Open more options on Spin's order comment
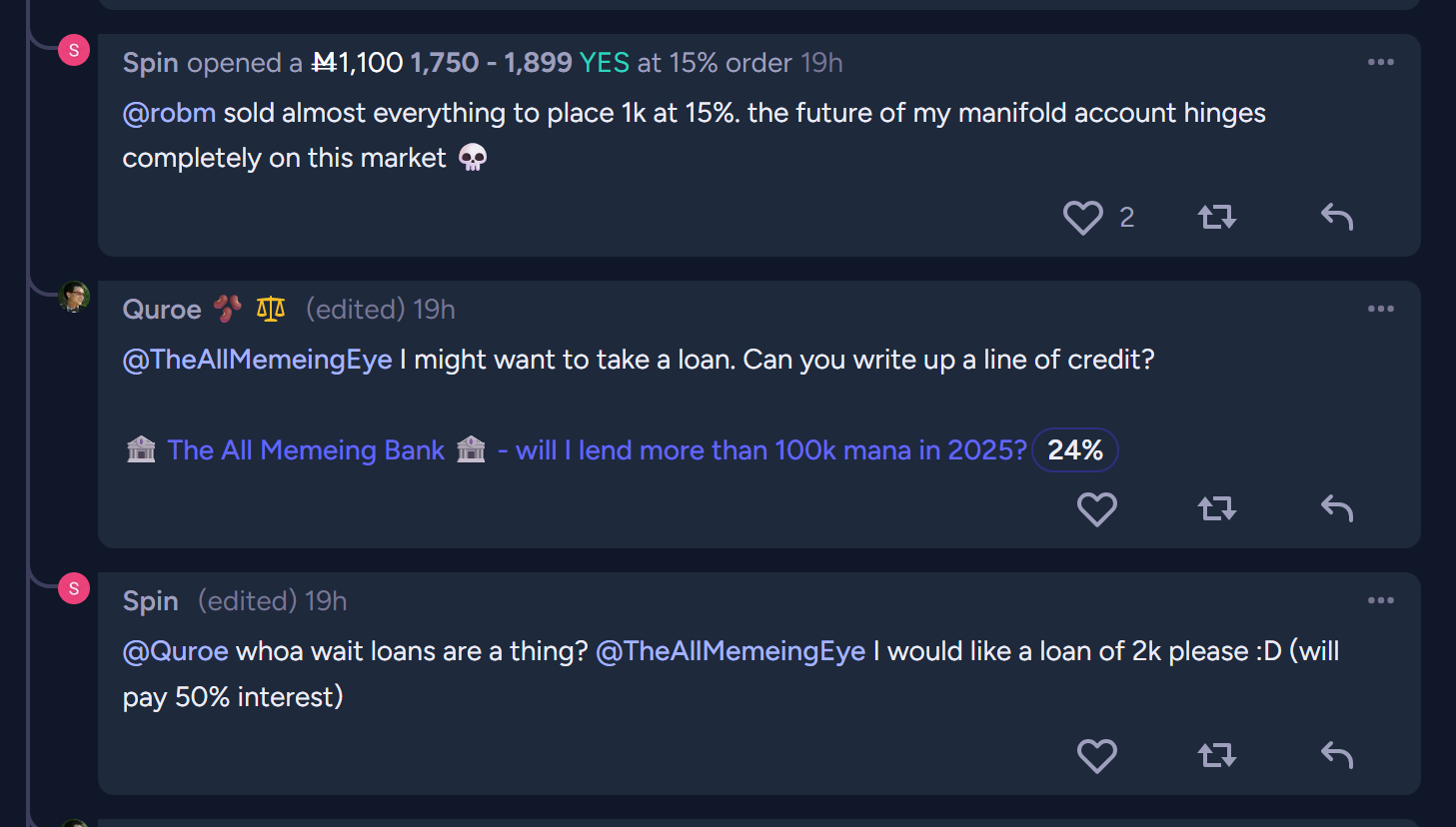Screen dimensions: 1456x827 click(1381, 62)
